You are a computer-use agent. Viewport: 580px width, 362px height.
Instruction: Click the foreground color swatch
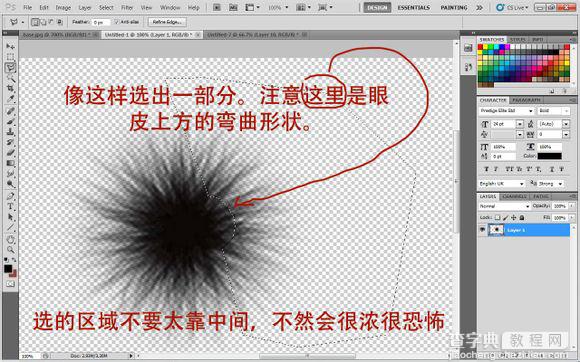(x=8, y=268)
